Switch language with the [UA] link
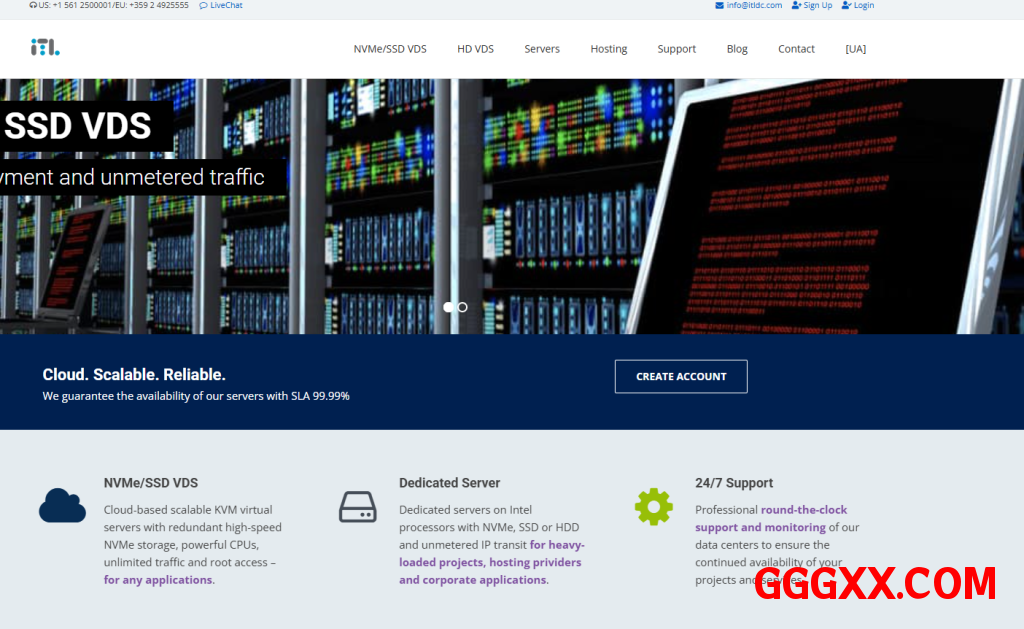The width and height of the screenshot is (1024, 629). tap(855, 49)
